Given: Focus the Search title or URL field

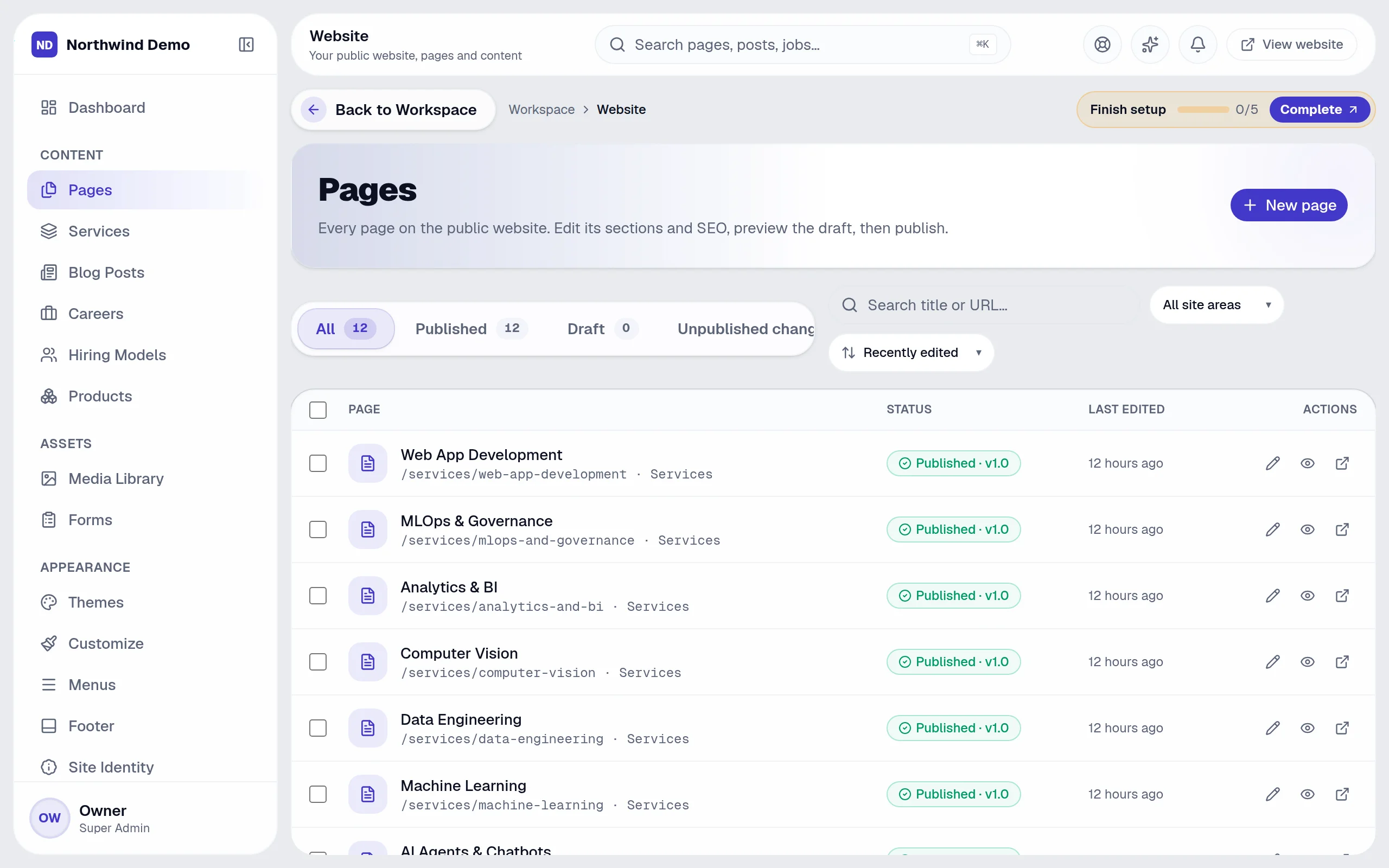Looking at the screenshot, I should (985, 305).
